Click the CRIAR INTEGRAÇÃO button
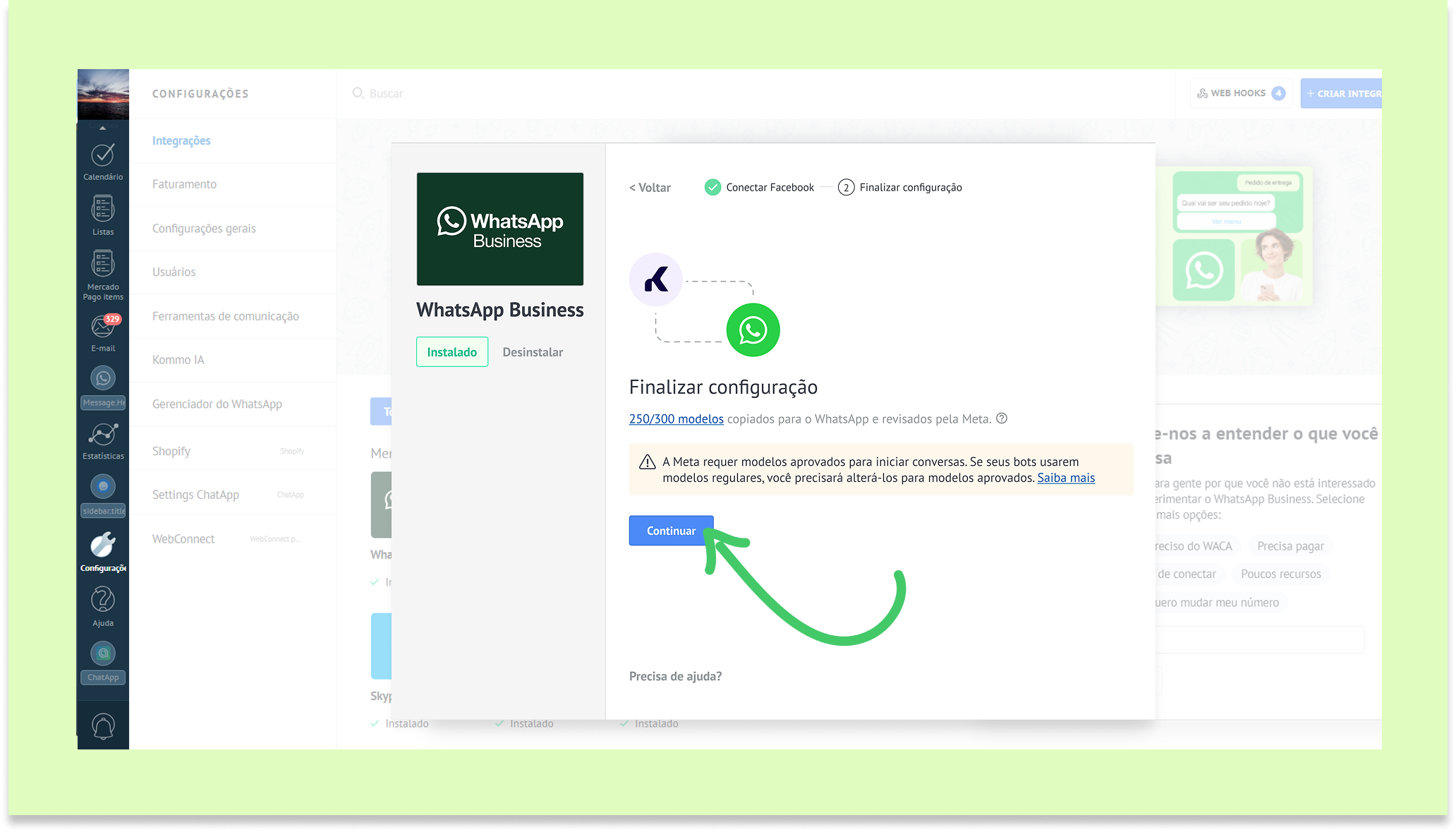The width and height of the screenshot is (1456, 832). tap(1341, 93)
